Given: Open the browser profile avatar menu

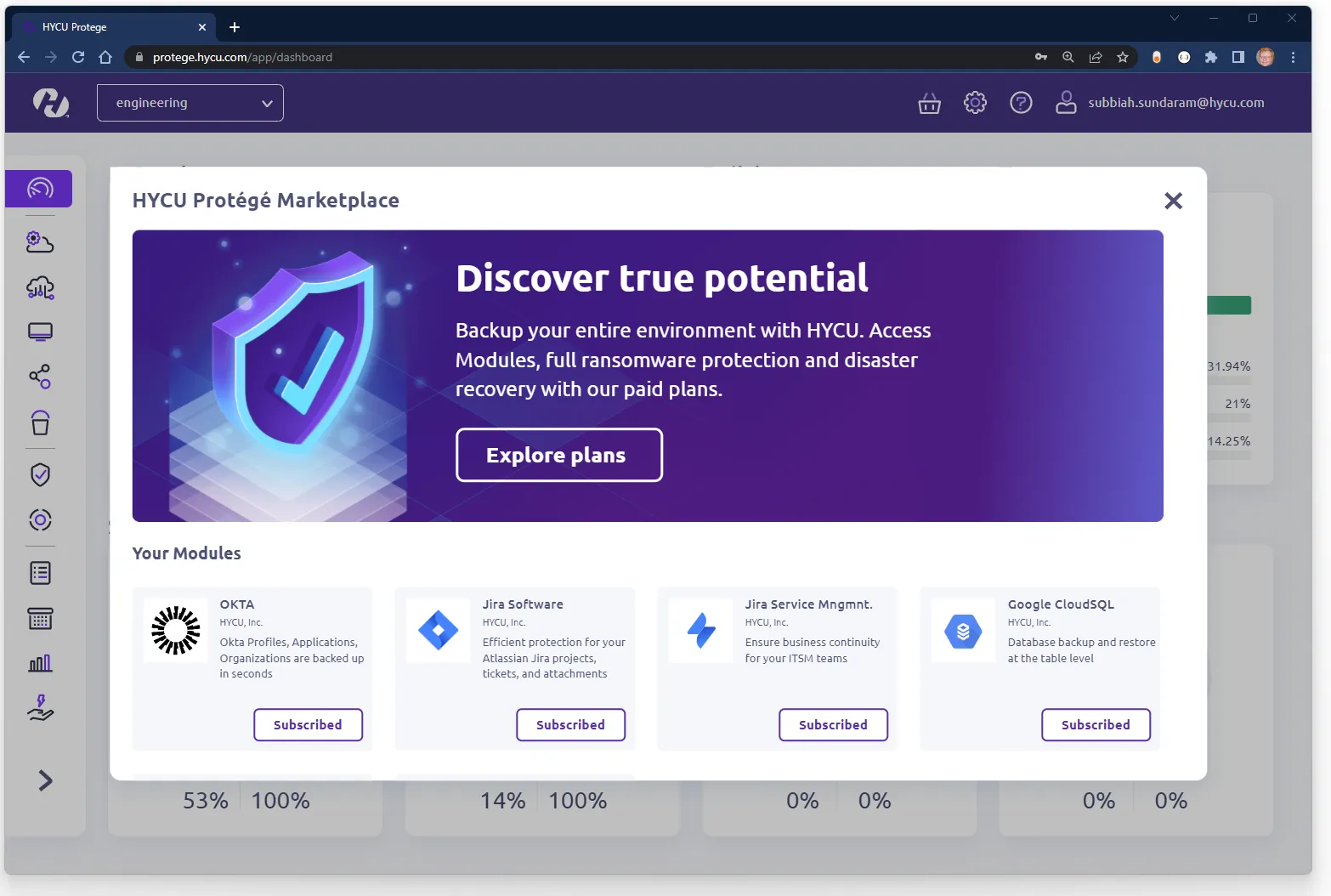Looking at the screenshot, I should coord(1266,57).
